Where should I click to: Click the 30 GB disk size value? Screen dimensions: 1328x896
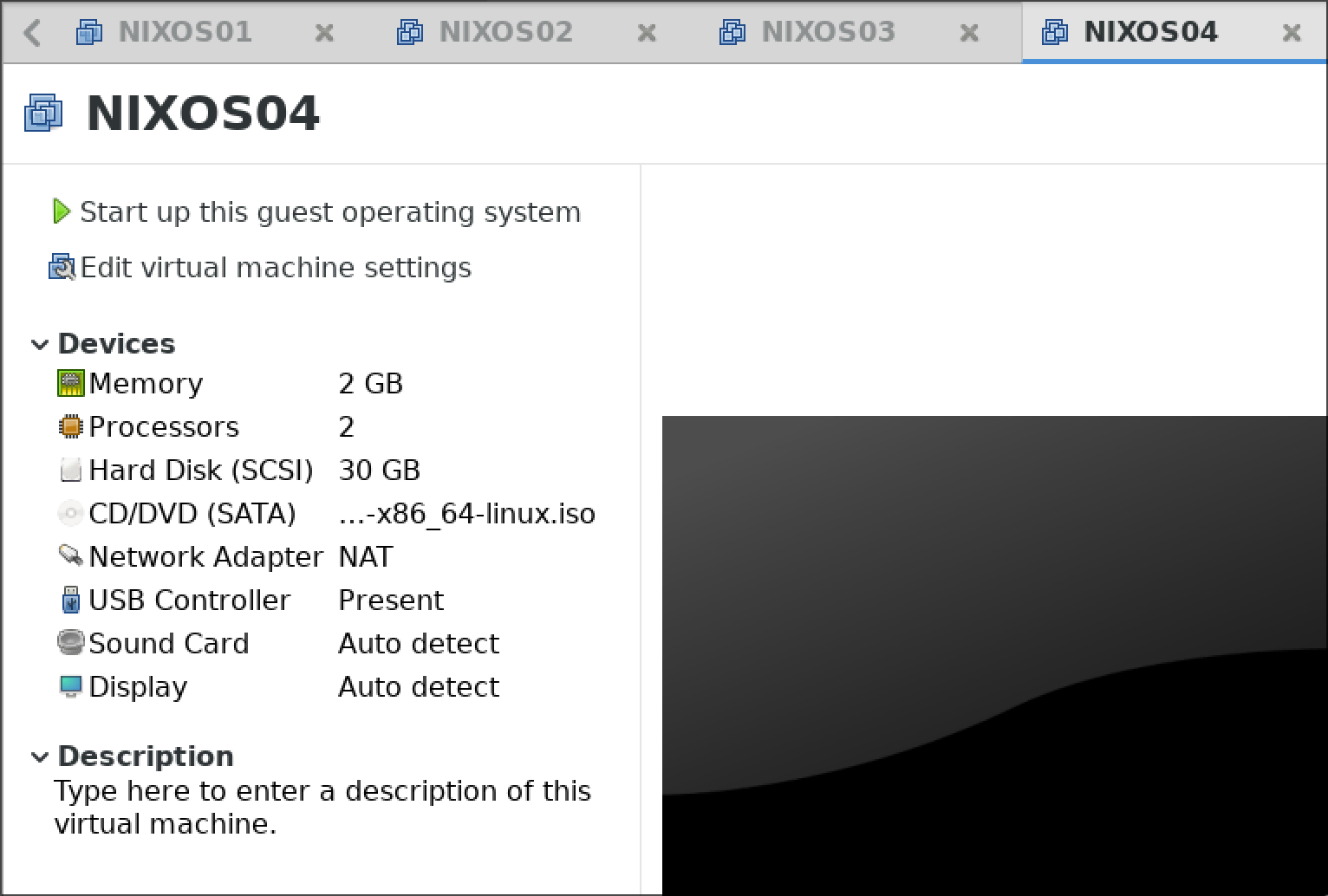click(x=380, y=470)
